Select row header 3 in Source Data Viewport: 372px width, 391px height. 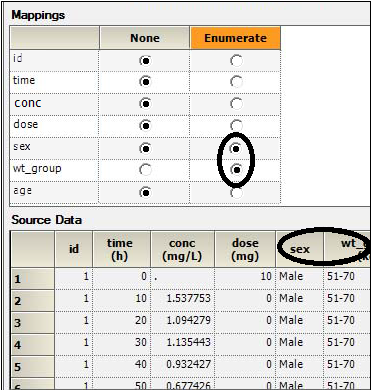(32, 323)
